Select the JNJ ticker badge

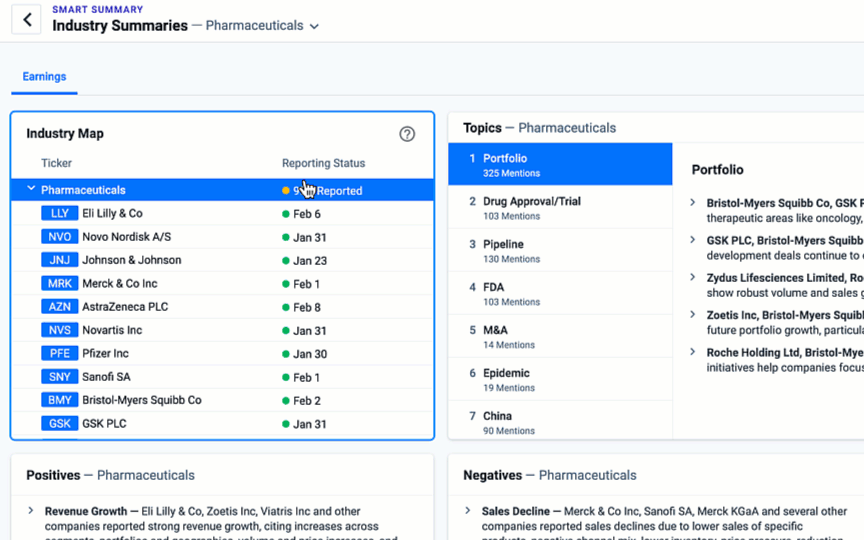[x=60, y=260]
